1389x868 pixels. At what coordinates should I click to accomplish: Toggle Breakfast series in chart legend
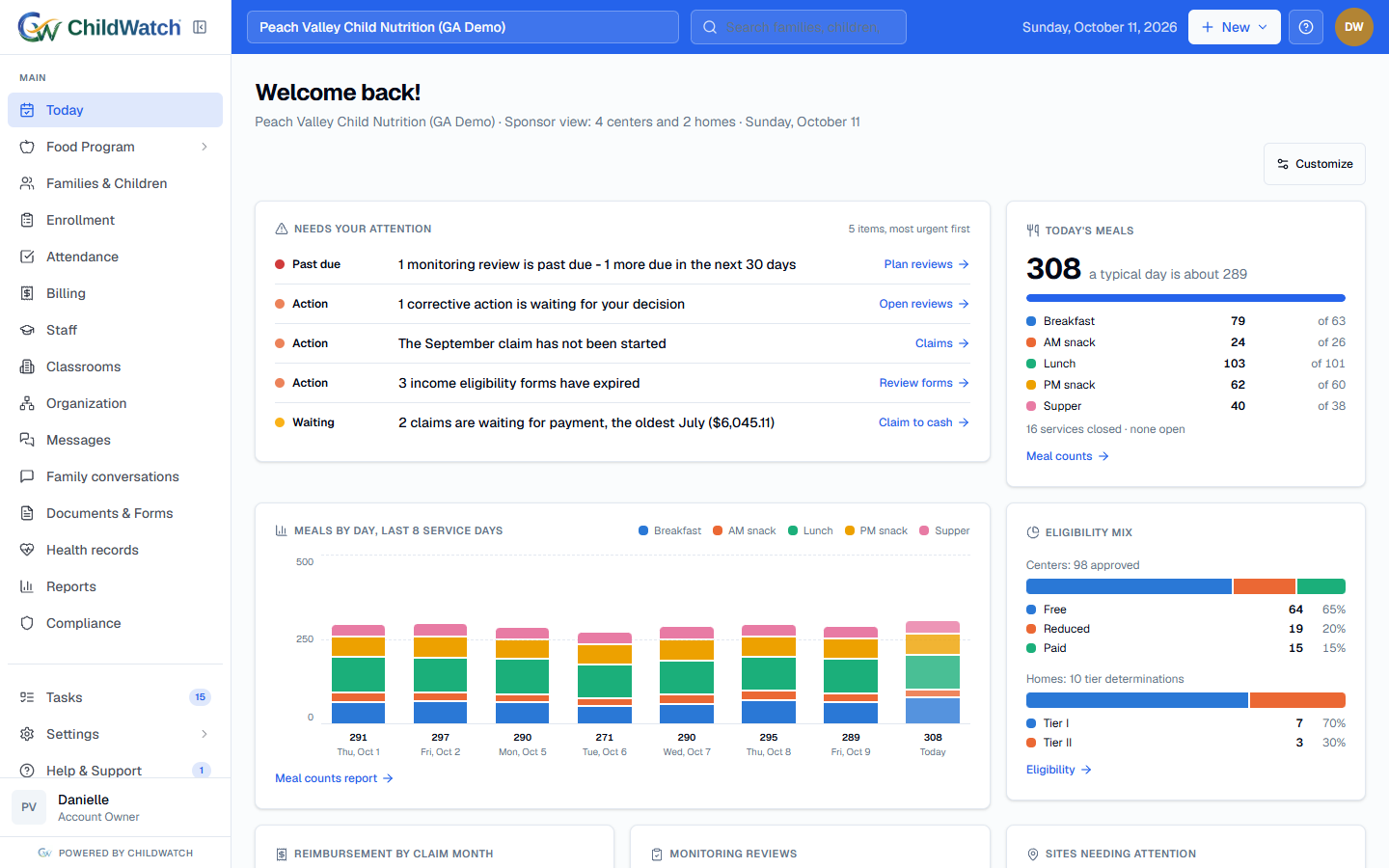[x=669, y=530]
